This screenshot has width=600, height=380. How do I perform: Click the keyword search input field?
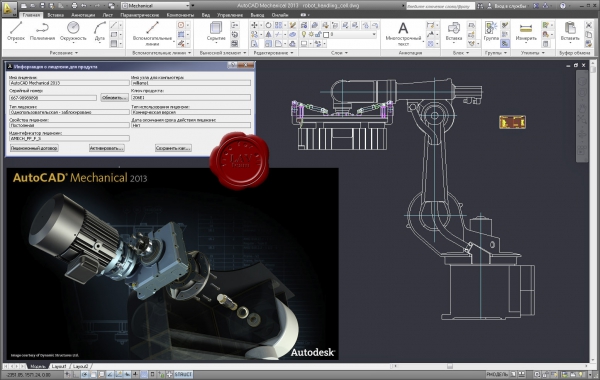click(440, 6)
